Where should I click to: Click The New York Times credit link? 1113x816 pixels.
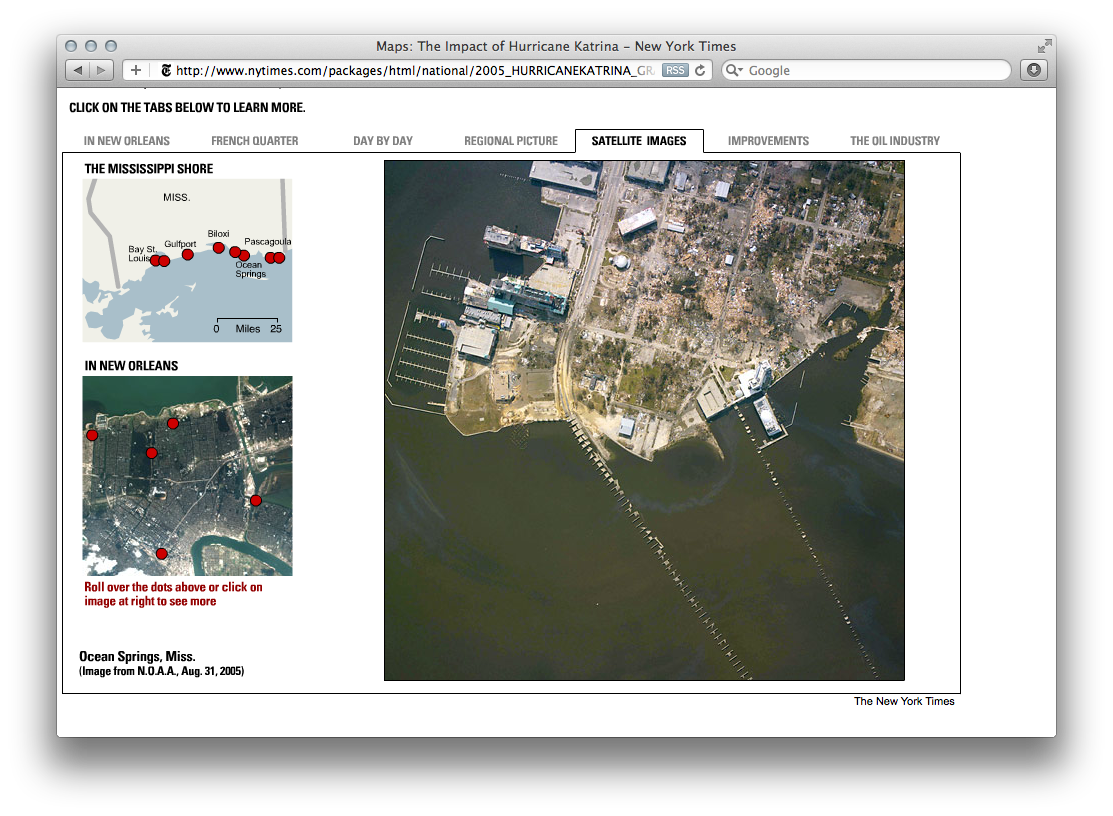pyautogui.click(x=903, y=701)
